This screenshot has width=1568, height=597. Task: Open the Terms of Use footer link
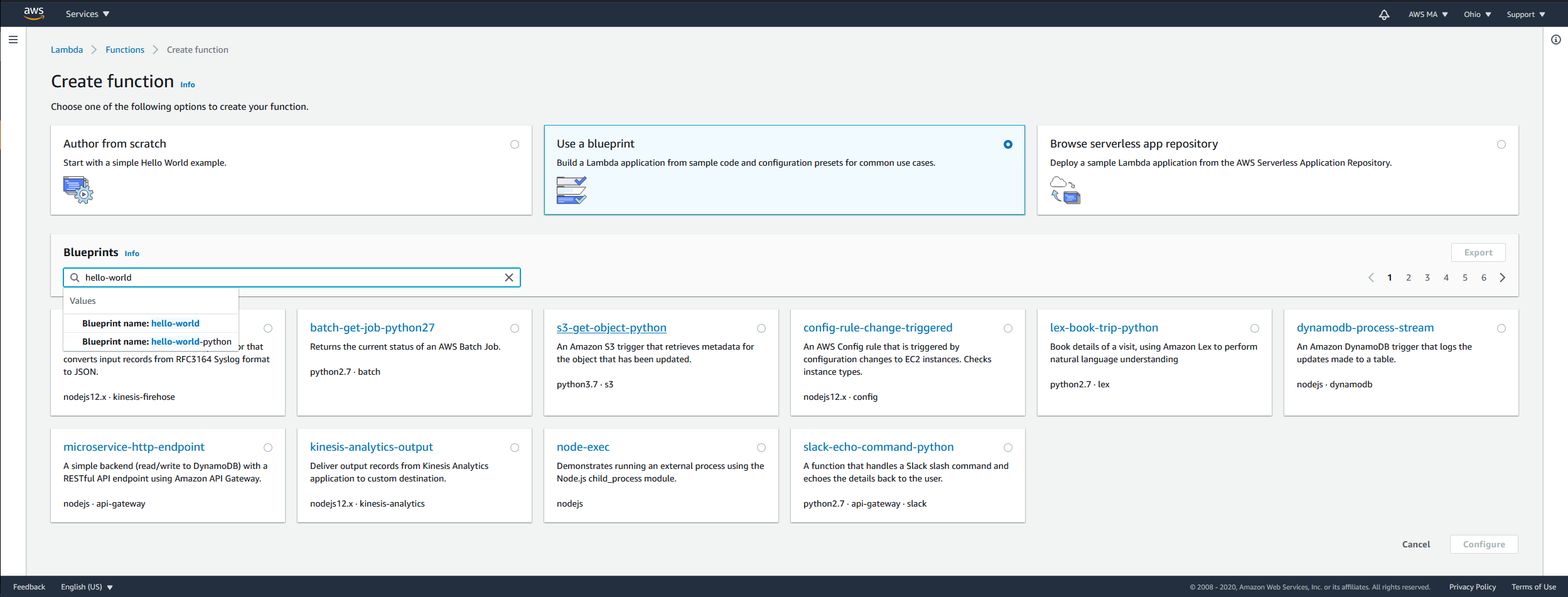(x=1533, y=587)
